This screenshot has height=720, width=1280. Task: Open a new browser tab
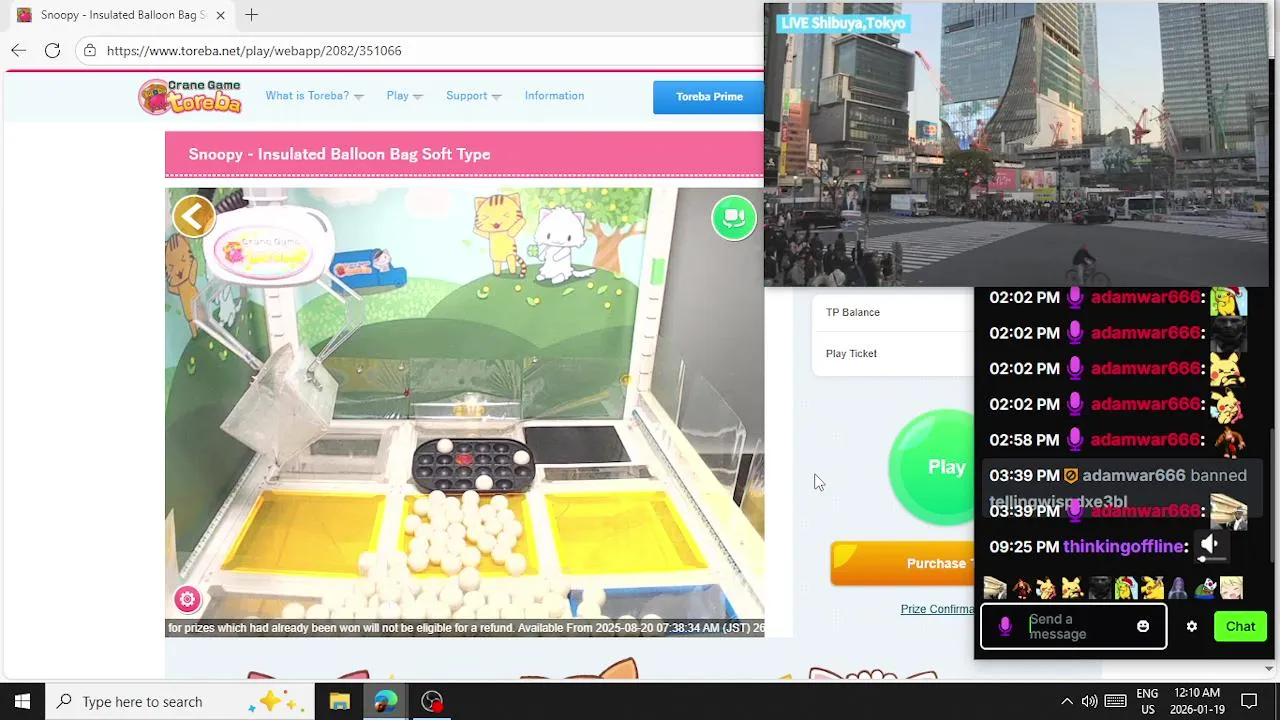pos(251,15)
